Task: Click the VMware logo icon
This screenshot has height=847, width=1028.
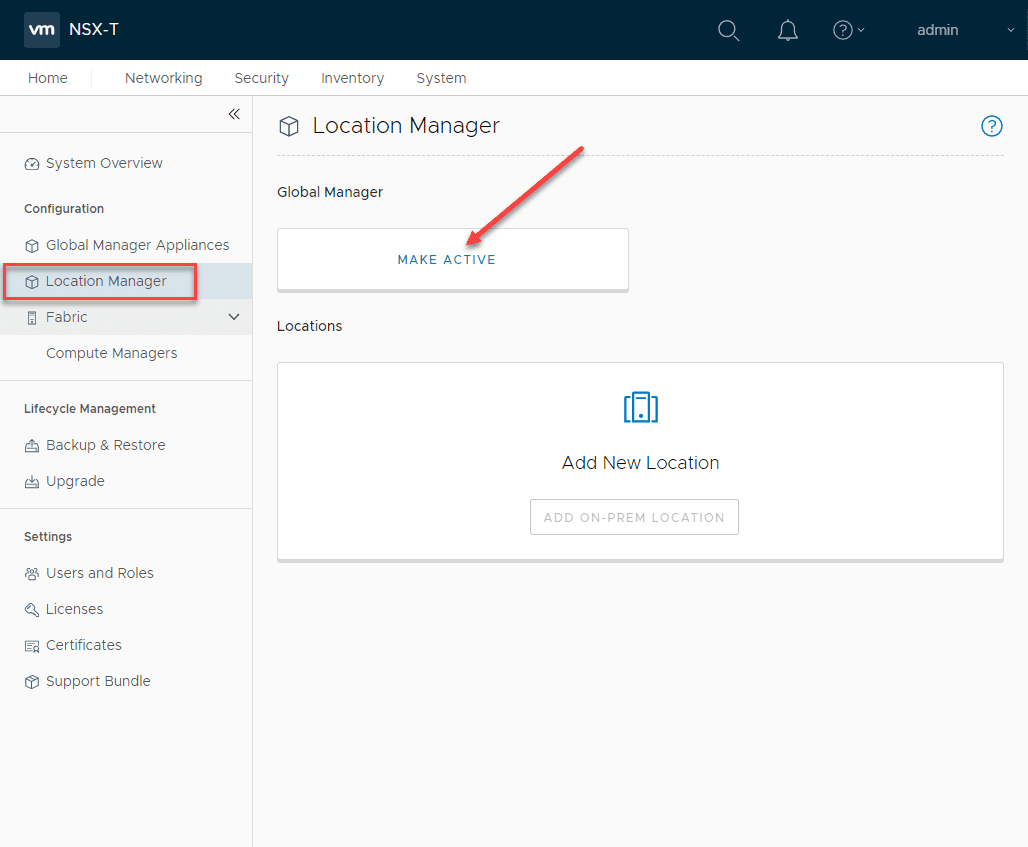Action: coord(41,30)
